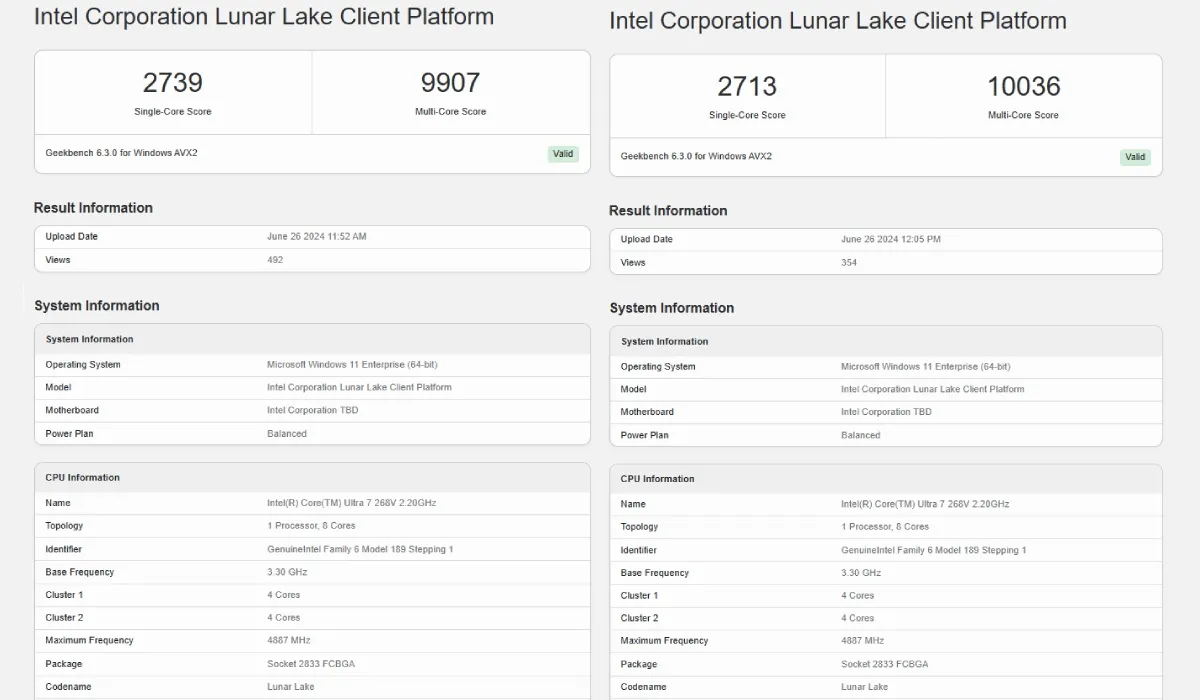Click the left Single-Core Score label

173,112
